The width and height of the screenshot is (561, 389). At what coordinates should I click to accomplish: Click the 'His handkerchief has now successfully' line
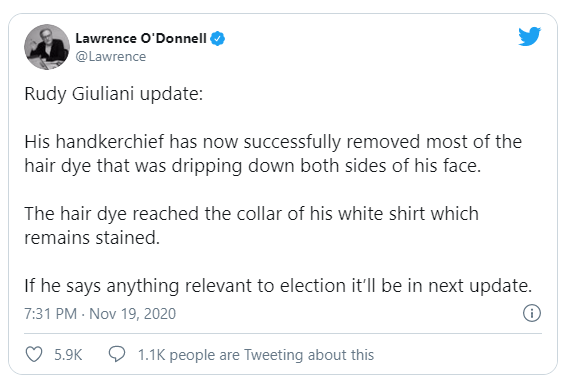pos(273,142)
